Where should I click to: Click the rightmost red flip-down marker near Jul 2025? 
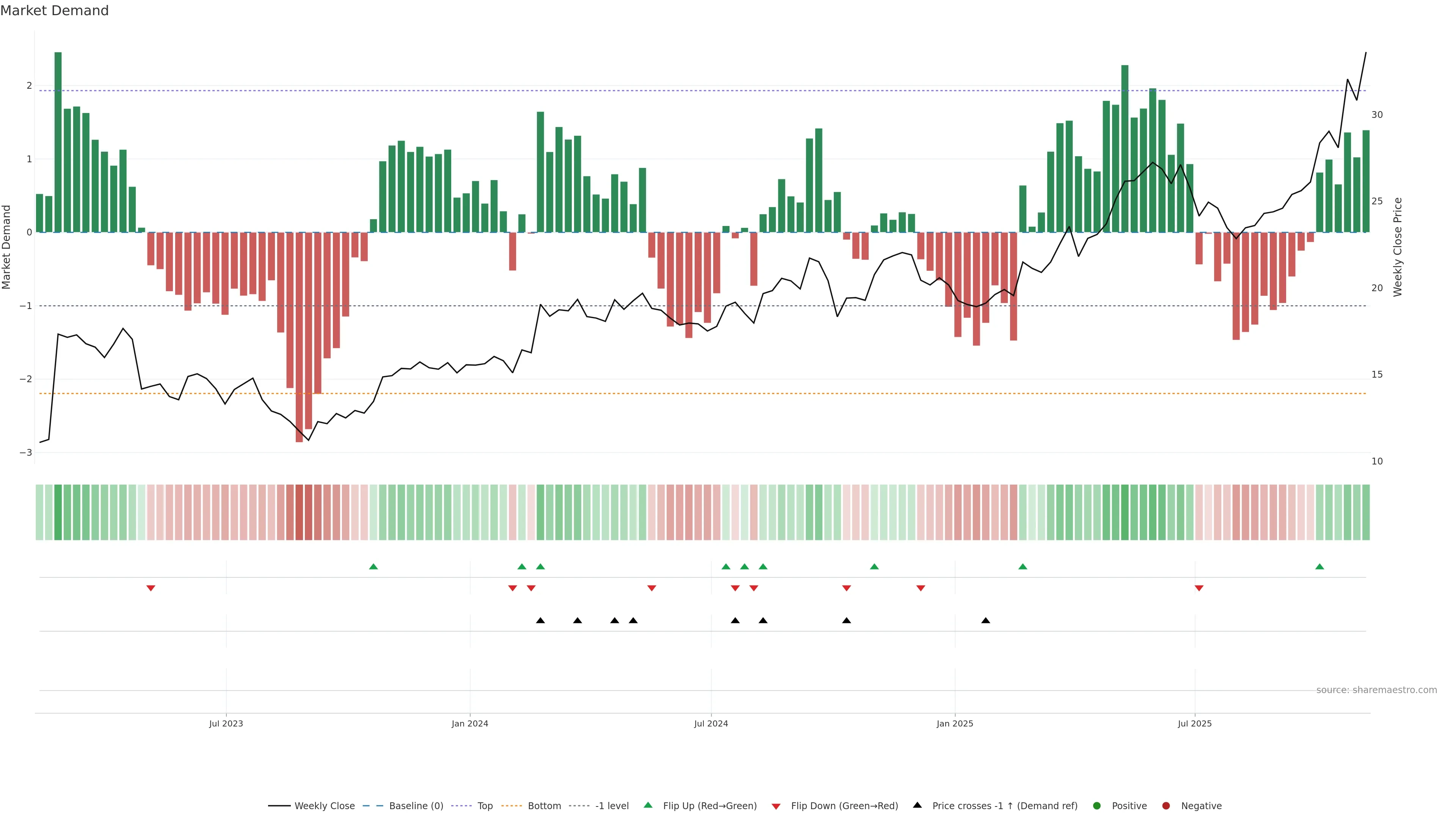(1199, 588)
